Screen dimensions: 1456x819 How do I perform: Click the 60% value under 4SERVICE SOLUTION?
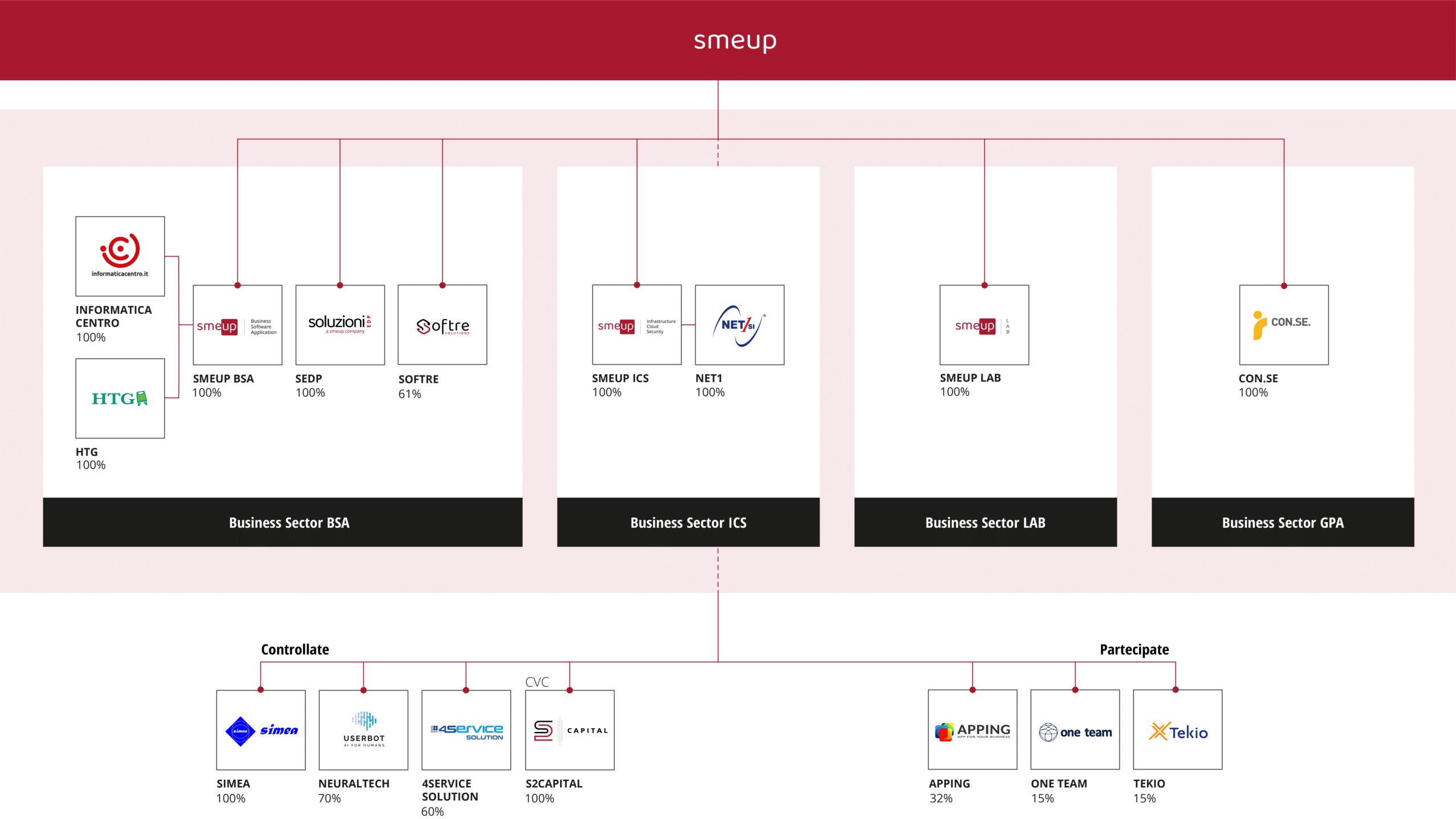pos(433,812)
